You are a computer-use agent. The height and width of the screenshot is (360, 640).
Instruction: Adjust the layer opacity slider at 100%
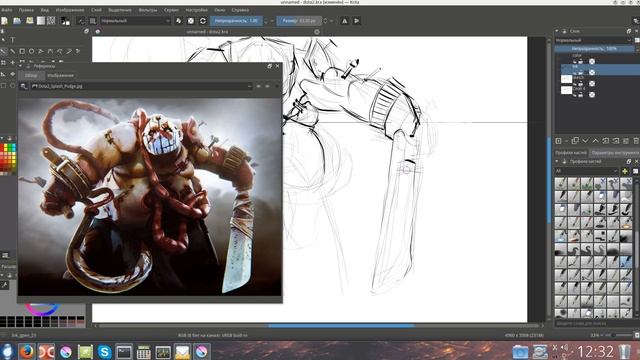coord(594,49)
